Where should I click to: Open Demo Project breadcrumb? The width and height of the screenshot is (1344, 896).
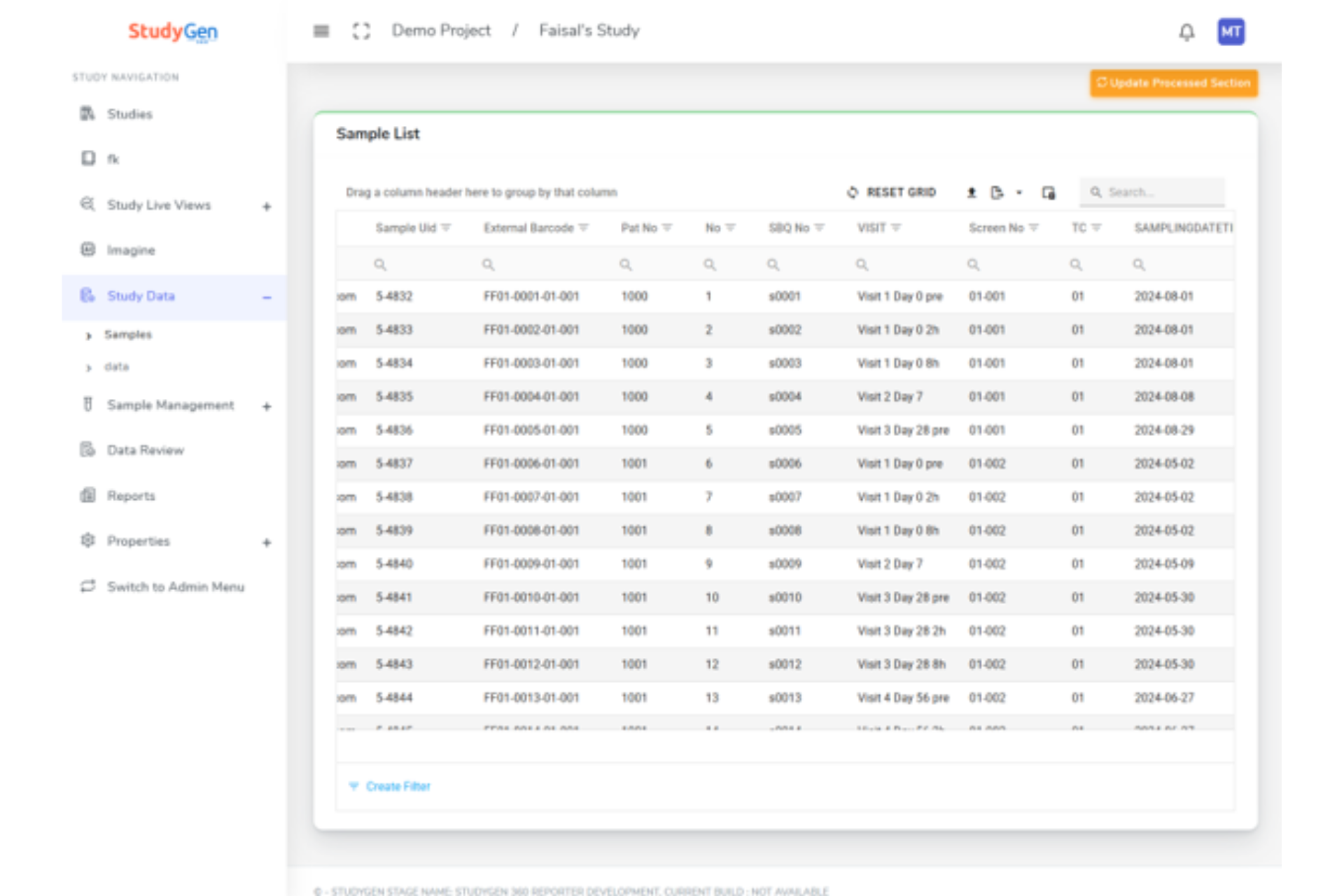(441, 31)
